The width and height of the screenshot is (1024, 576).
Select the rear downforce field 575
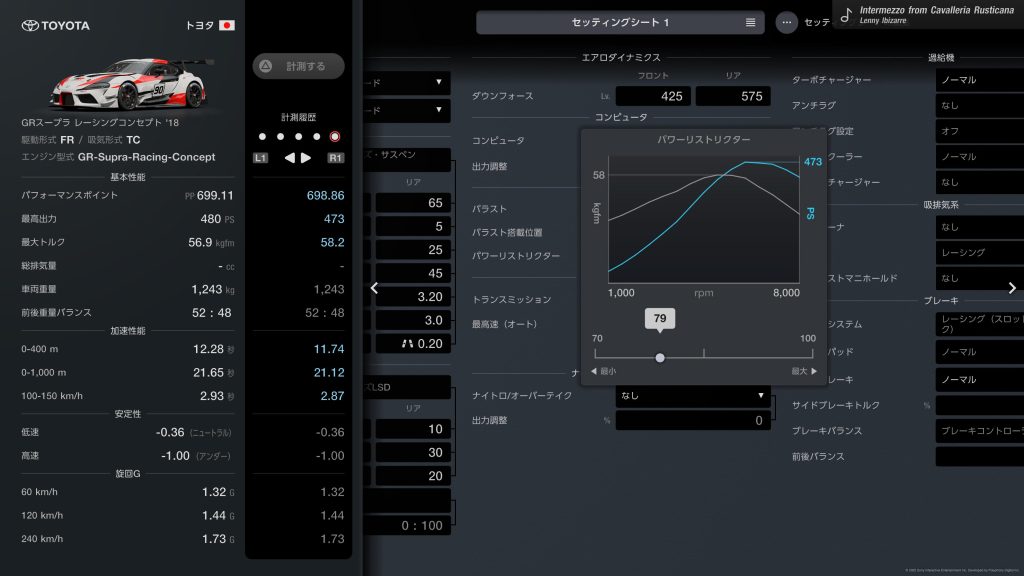[733, 96]
